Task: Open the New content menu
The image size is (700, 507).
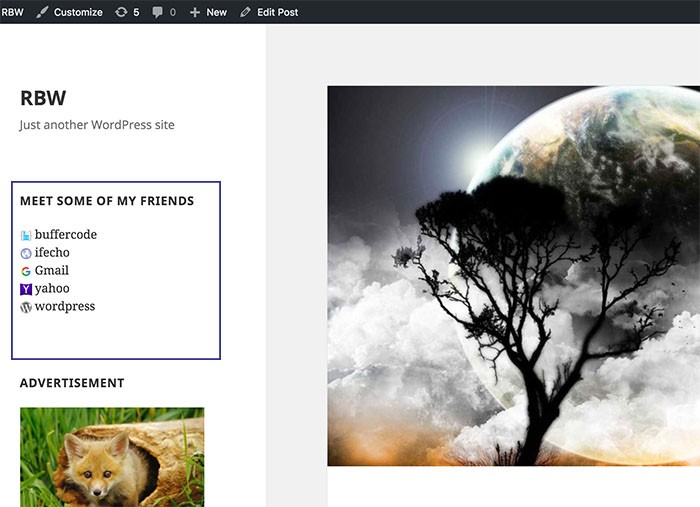Action: [217, 12]
